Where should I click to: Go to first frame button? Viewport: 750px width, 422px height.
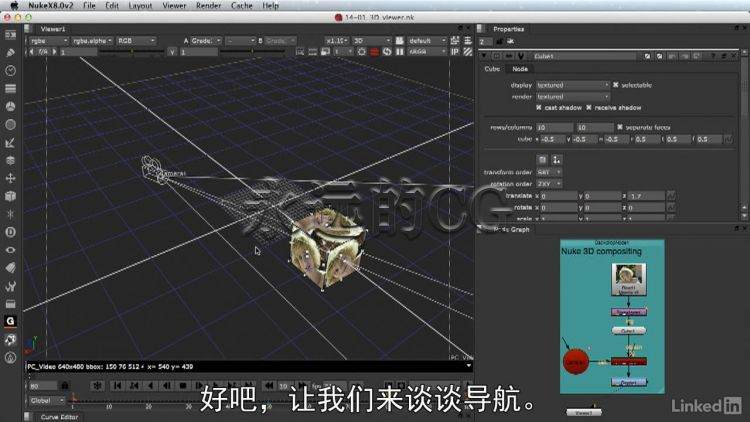coord(117,386)
